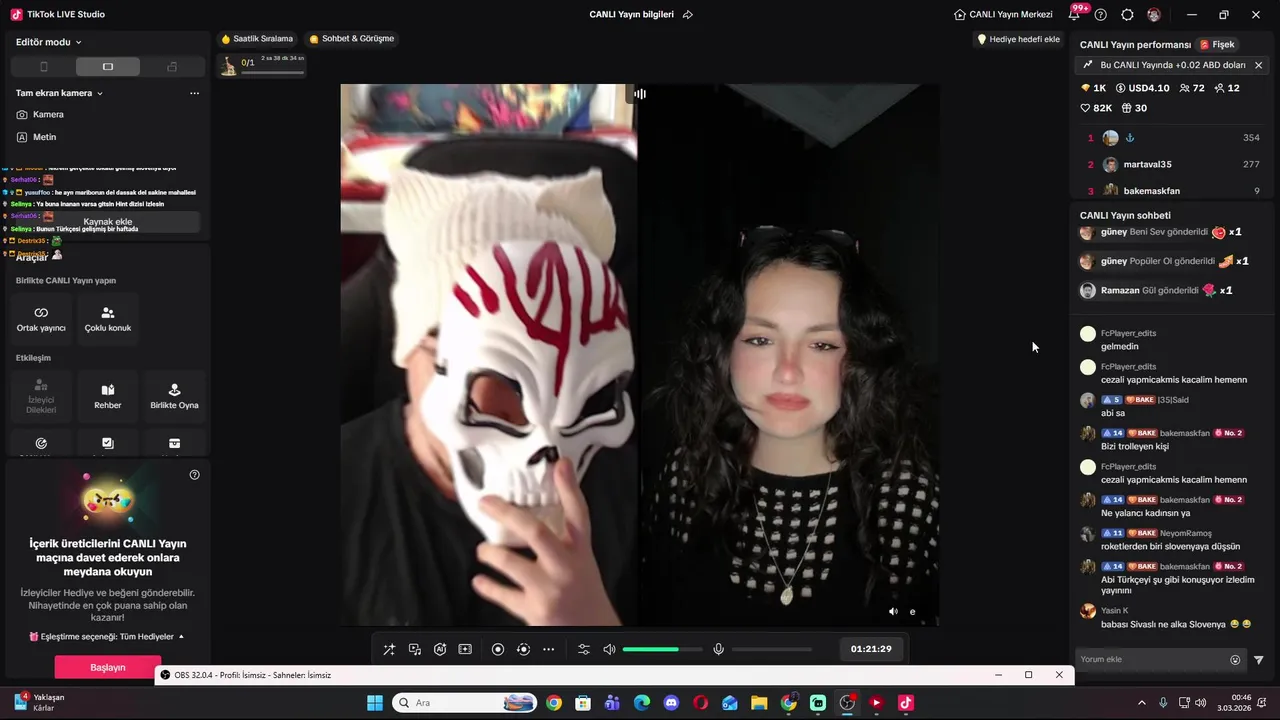Select ranked viewer martaval35
This screenshot has height=720, width=1280.
click(1174, 164)
